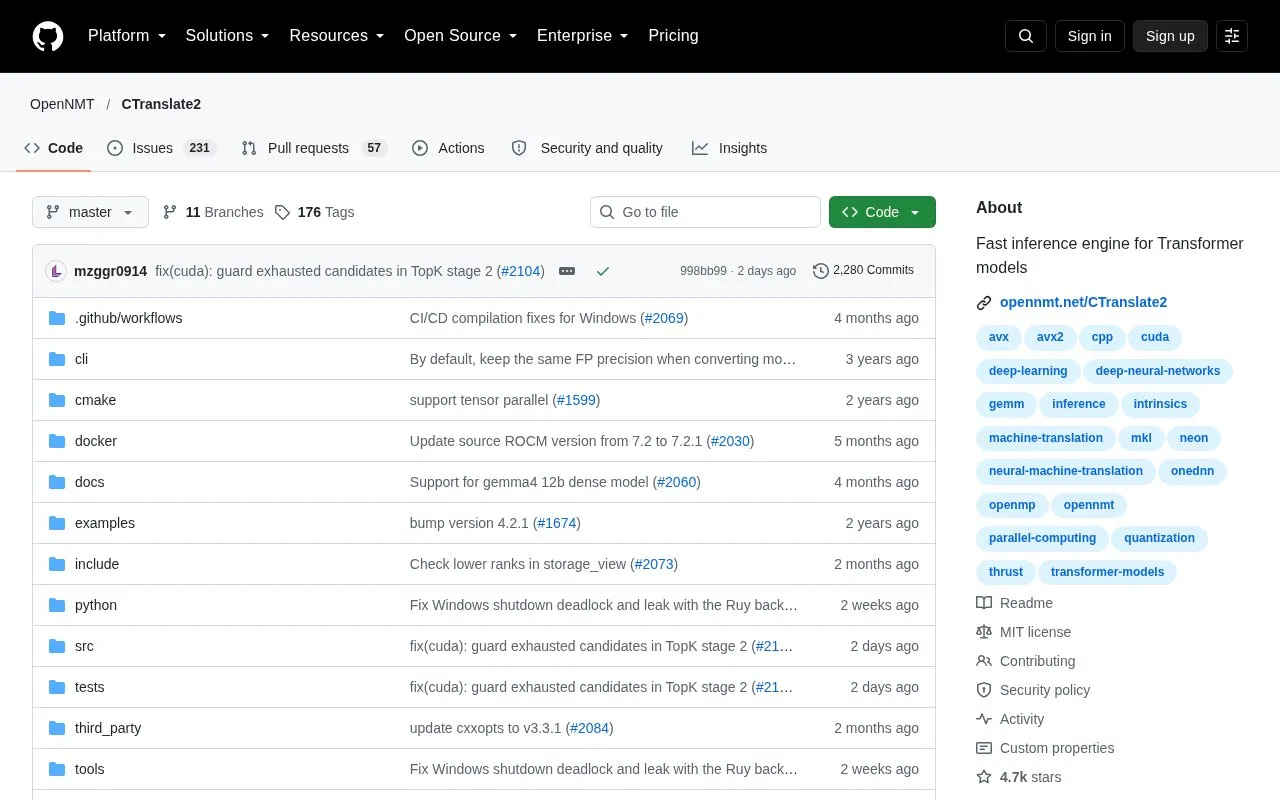Open pull request #2069 link

coord(664,318)
